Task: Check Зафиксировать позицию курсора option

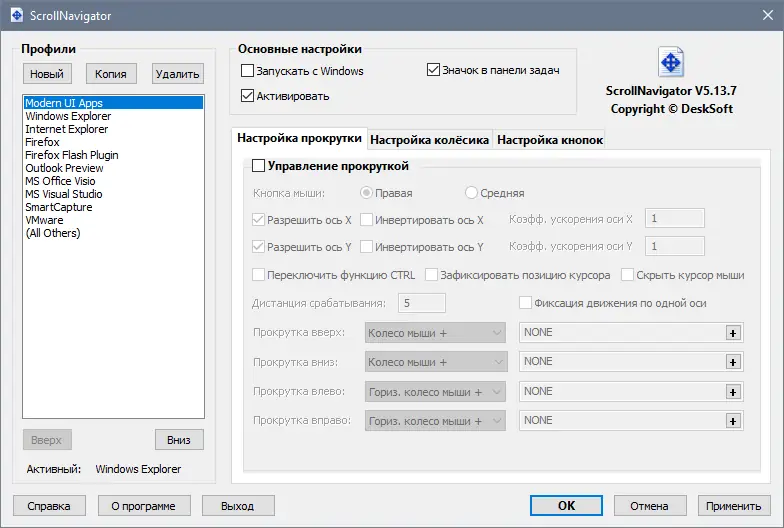Action: point(431,274)
